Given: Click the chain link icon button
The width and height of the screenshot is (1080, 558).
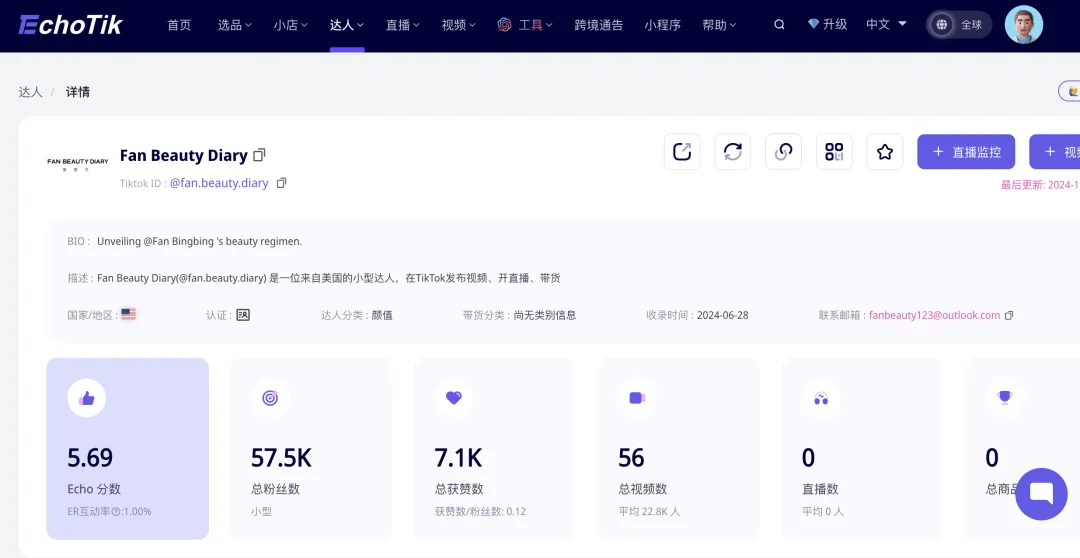Looking at the screenshot, I should [783, 152].
